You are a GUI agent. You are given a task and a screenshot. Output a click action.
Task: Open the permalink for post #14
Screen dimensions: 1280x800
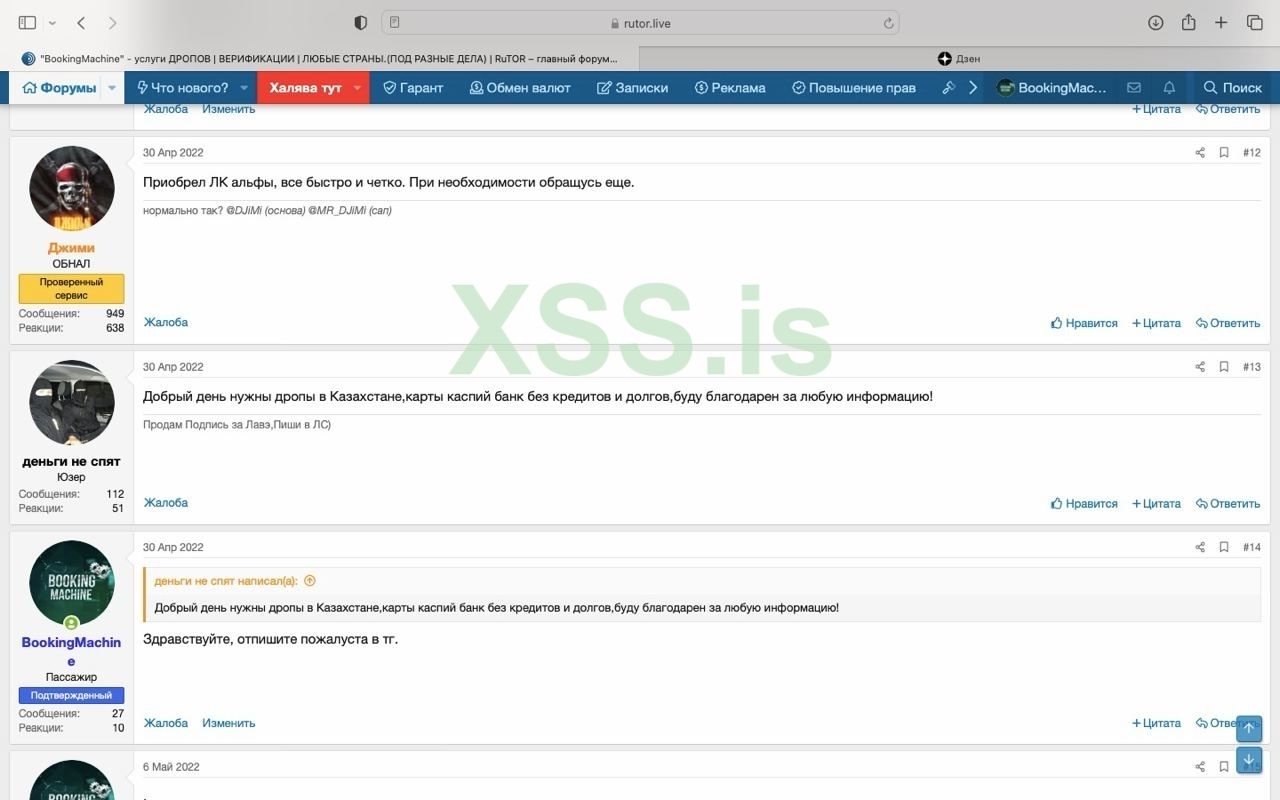(x=1252, y=547)
